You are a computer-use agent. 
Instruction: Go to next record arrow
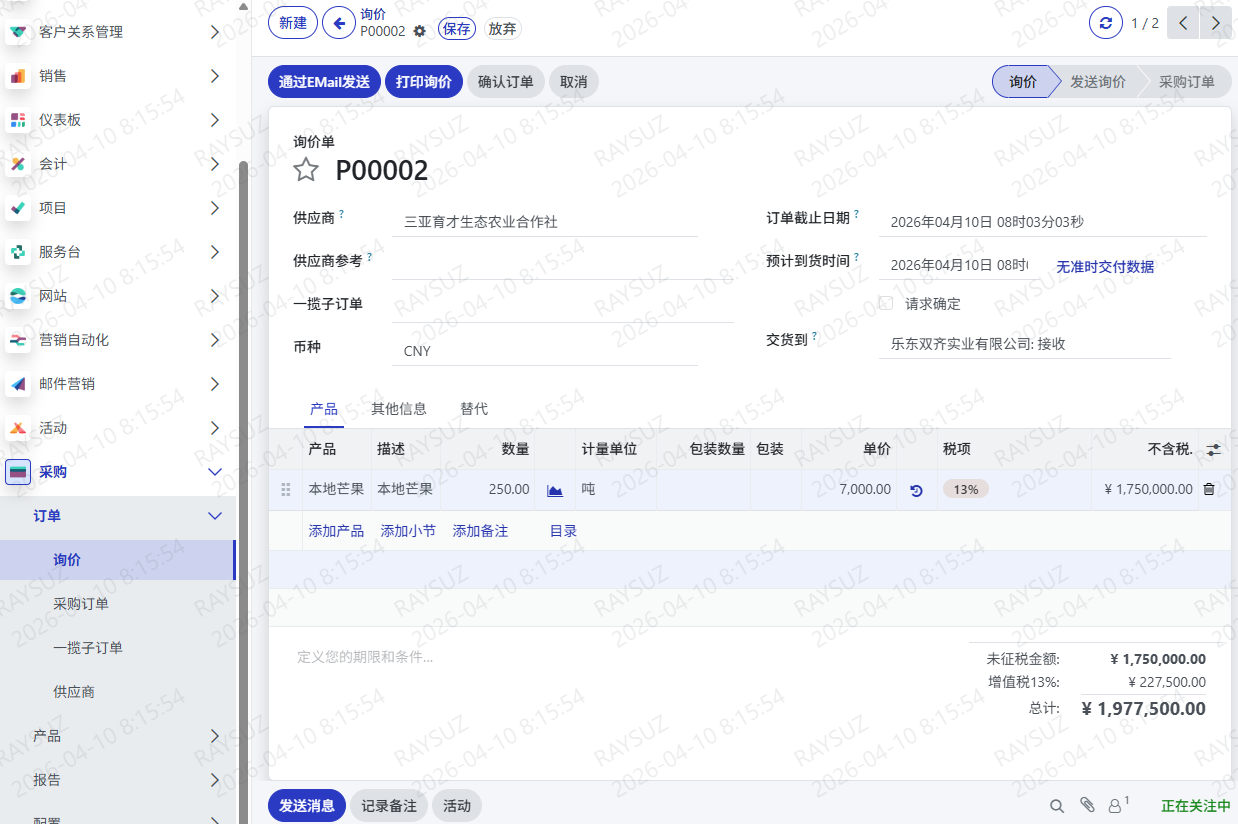(x=1216, y=23)
